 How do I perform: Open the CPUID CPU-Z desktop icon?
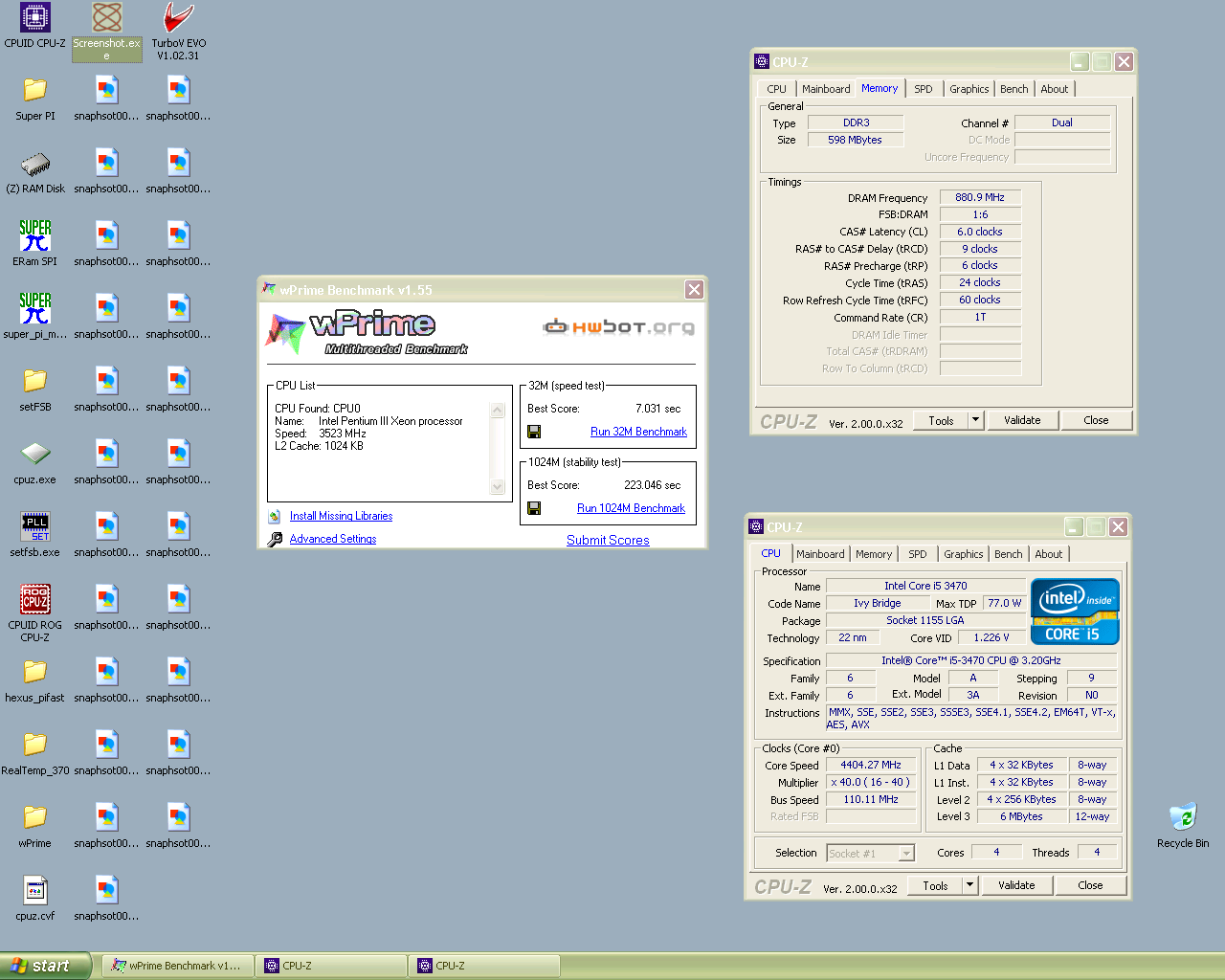pos(35,26)
